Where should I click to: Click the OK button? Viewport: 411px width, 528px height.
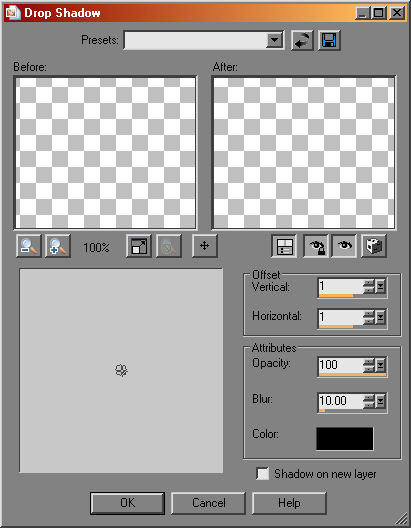tap(127, 503)
